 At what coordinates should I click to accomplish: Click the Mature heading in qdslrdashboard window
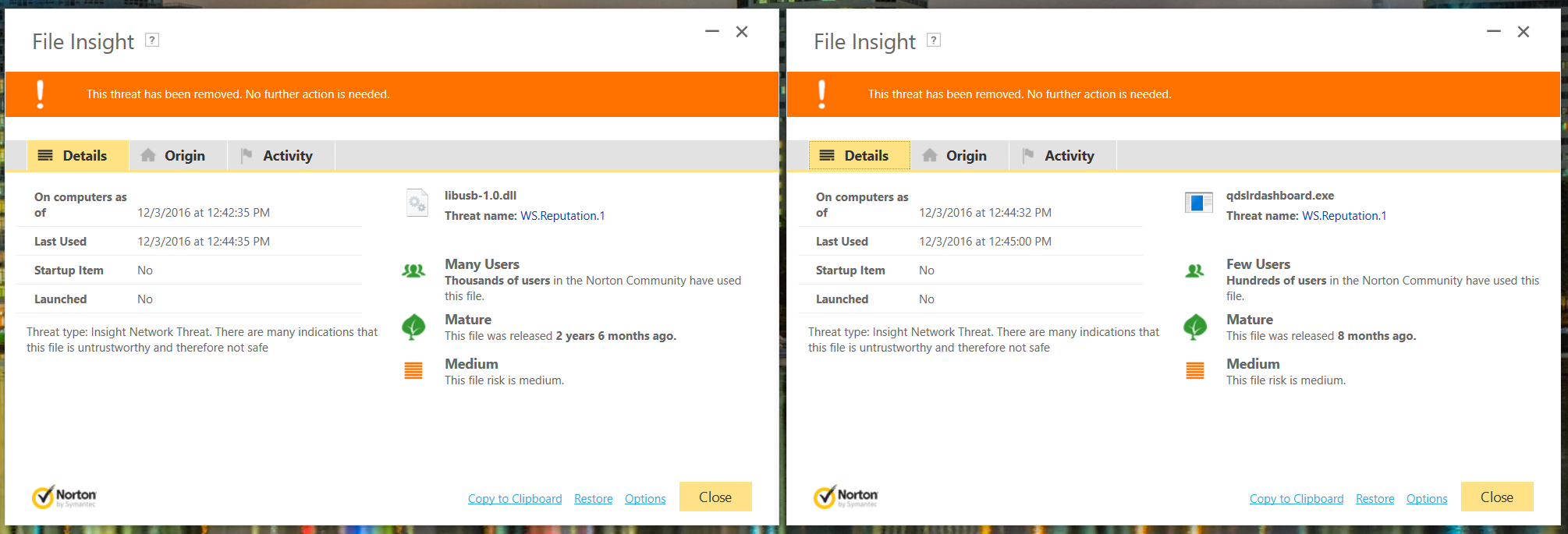pos(1250,320)
